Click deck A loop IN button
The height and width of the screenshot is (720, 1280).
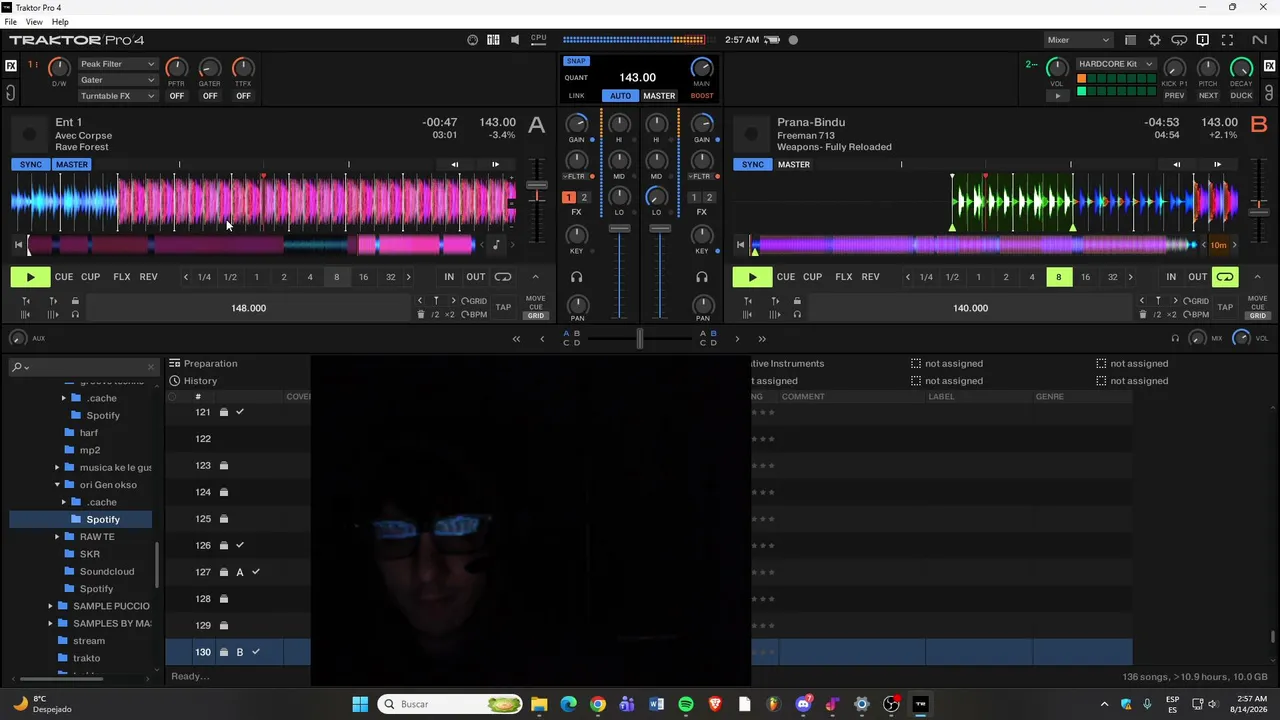(x=449, y=277)
